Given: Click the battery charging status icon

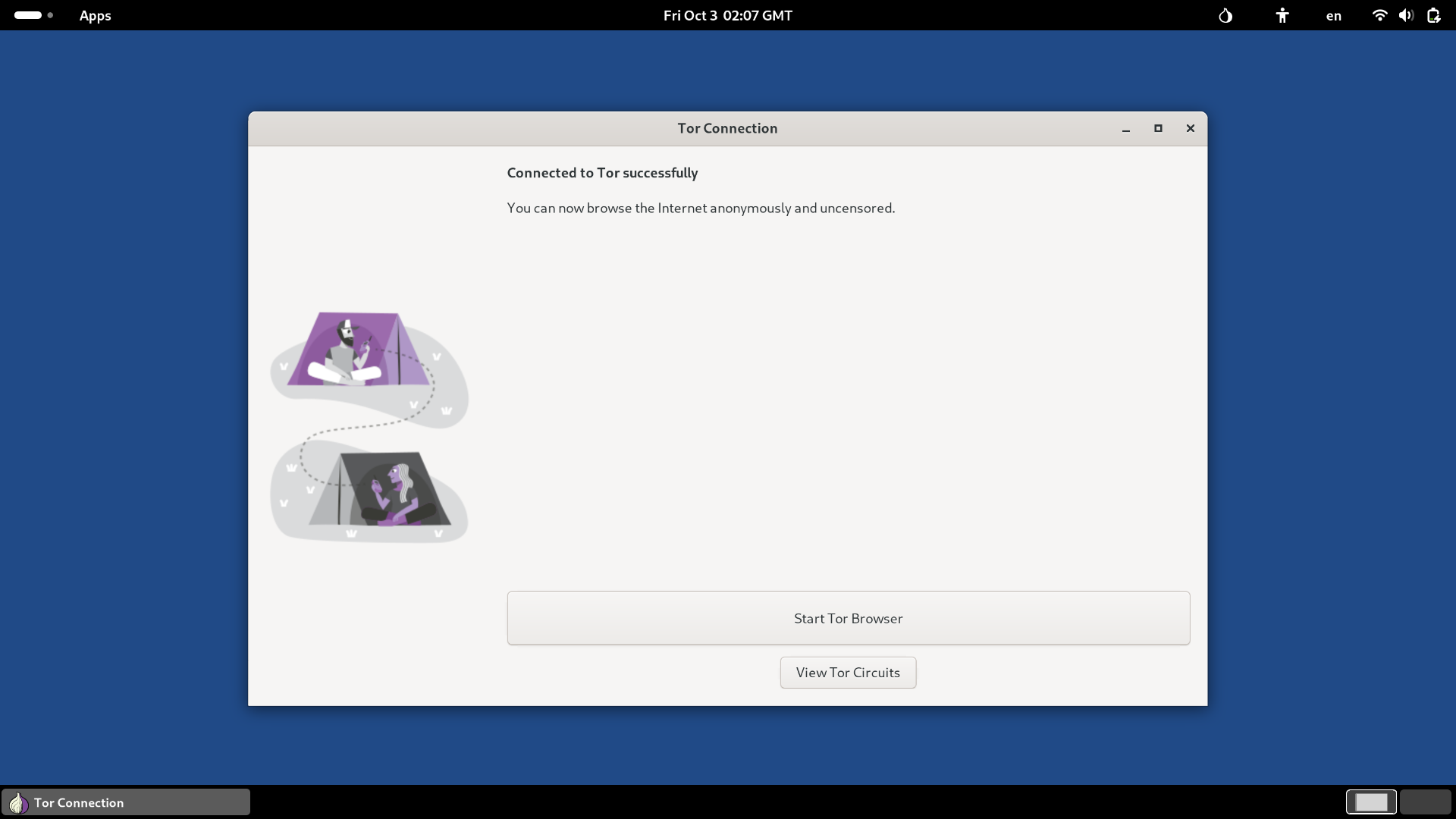Looking at the screenshot, I should (x=1433, y=15).
